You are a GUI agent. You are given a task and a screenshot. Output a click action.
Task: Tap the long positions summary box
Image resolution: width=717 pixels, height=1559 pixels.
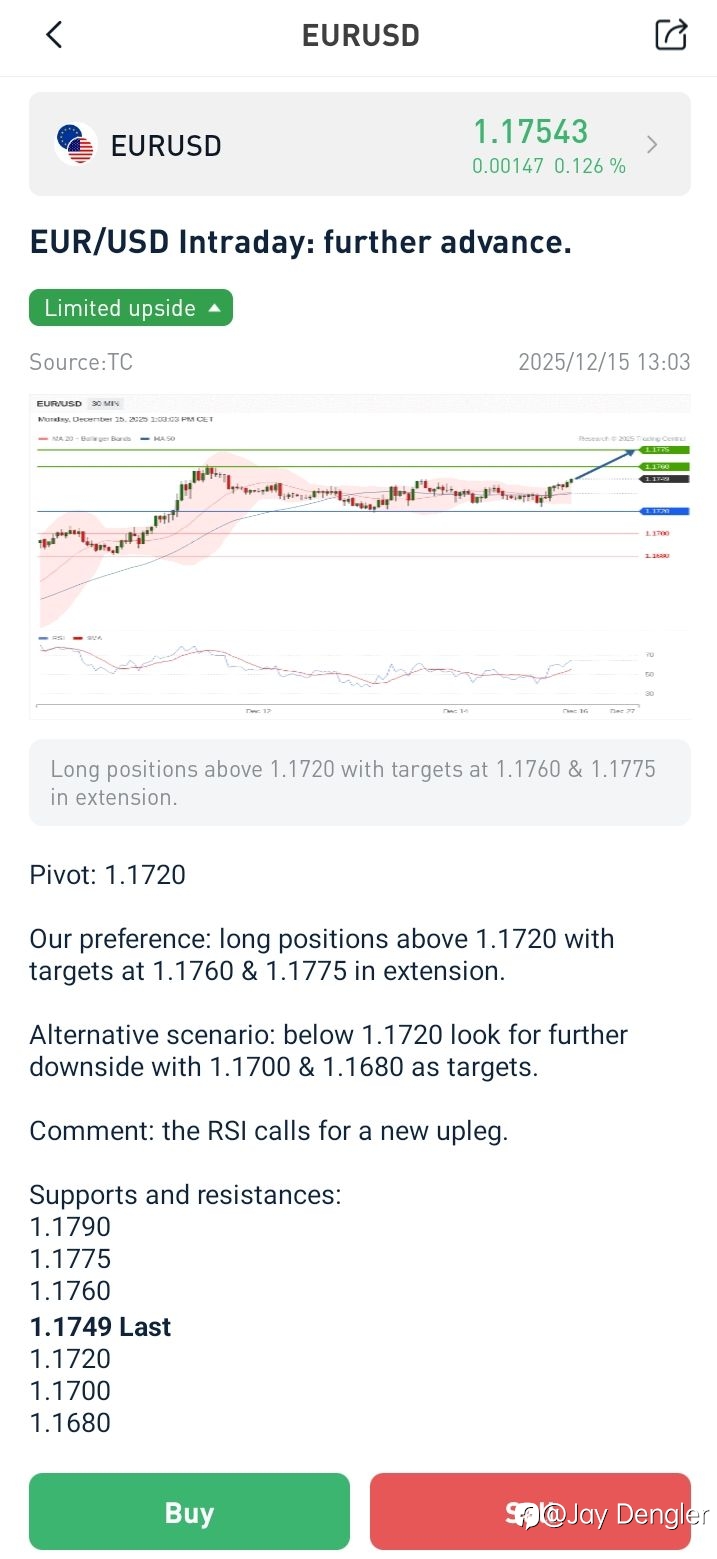pos(359,783)
